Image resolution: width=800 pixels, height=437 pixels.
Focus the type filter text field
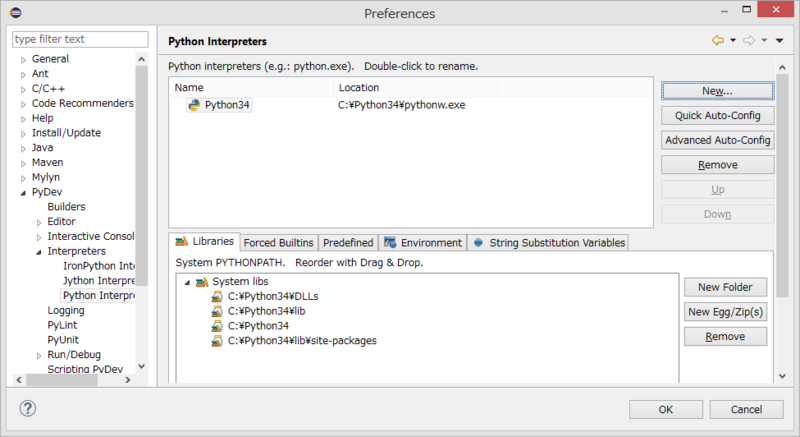click(x=80, y=39)
